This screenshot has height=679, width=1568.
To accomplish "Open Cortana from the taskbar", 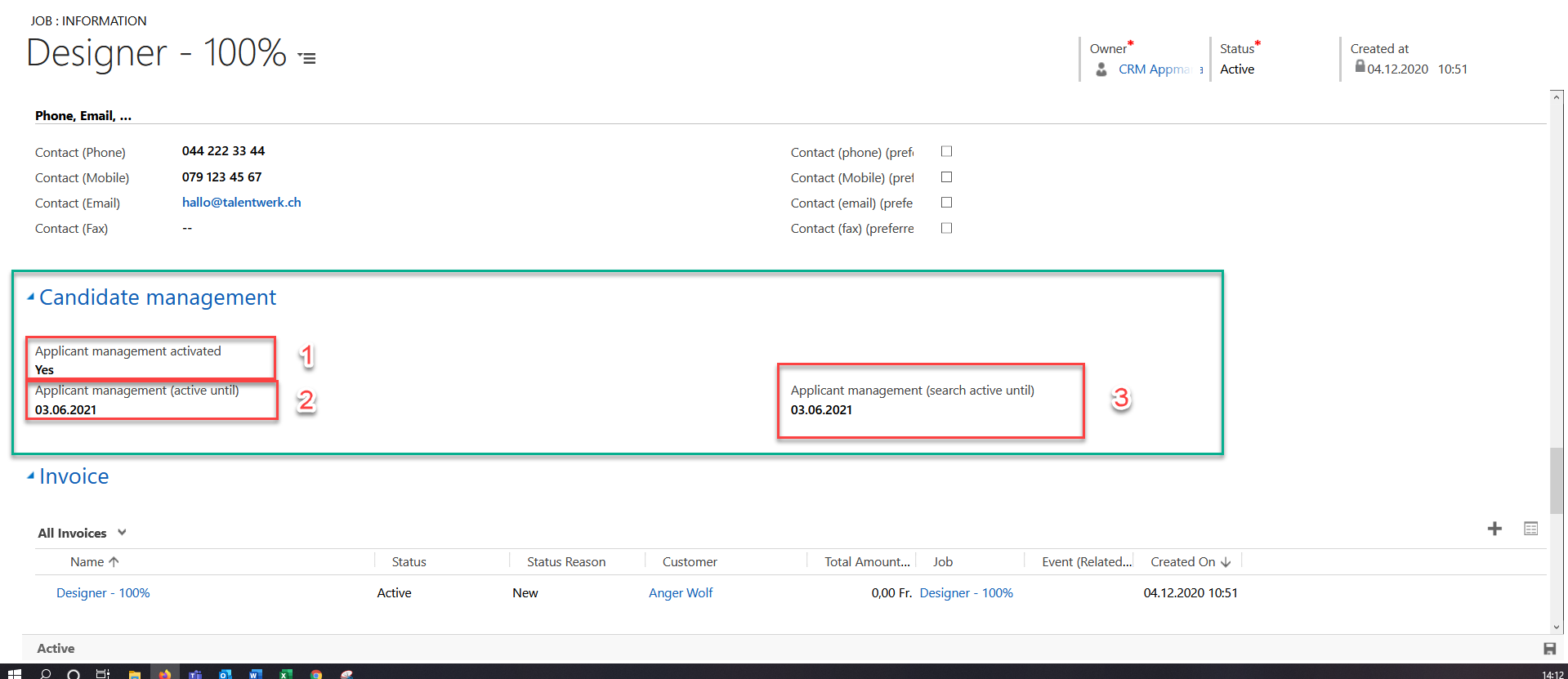I will pyautogui.click(x=74, y=673).
